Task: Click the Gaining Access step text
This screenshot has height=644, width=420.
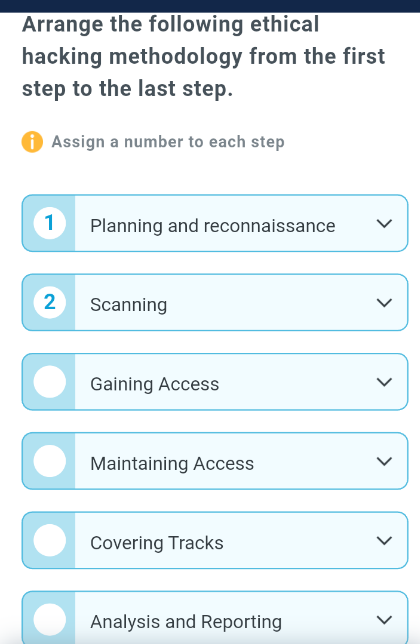Action: [x=155, y=384]
